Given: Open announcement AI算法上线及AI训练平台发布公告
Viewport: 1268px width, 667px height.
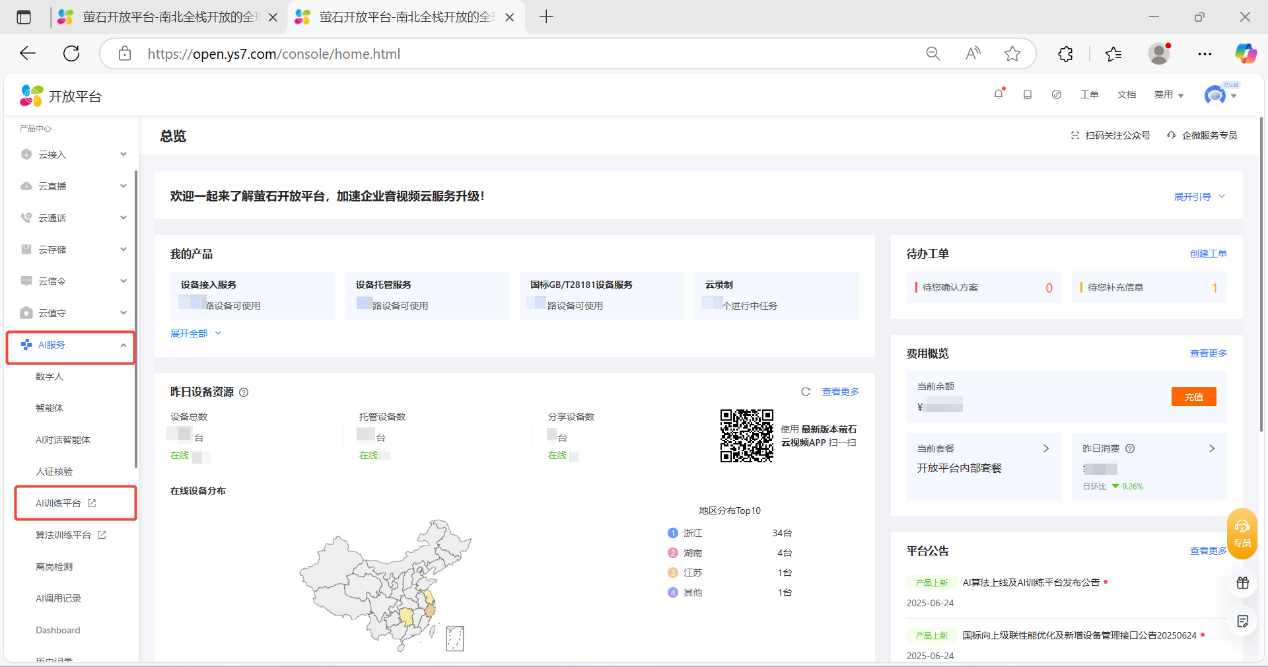Looking at the screenshot, I should pos(1030,582).
